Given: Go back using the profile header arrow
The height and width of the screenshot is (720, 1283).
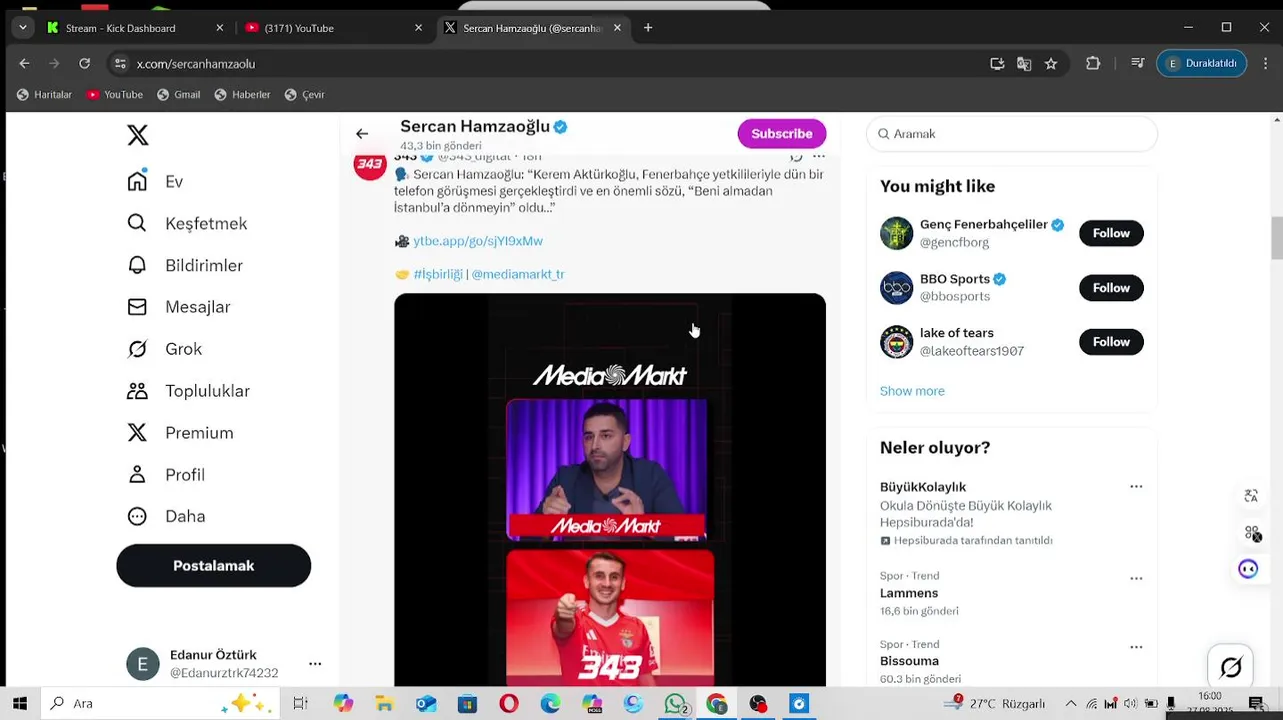Looking at the screenshot, I should point(362,134).
